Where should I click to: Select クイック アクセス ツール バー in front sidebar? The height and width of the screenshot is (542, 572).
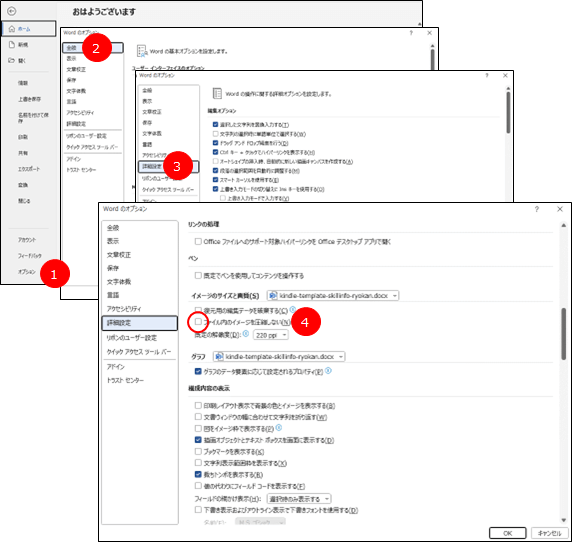tap(139, 352)
